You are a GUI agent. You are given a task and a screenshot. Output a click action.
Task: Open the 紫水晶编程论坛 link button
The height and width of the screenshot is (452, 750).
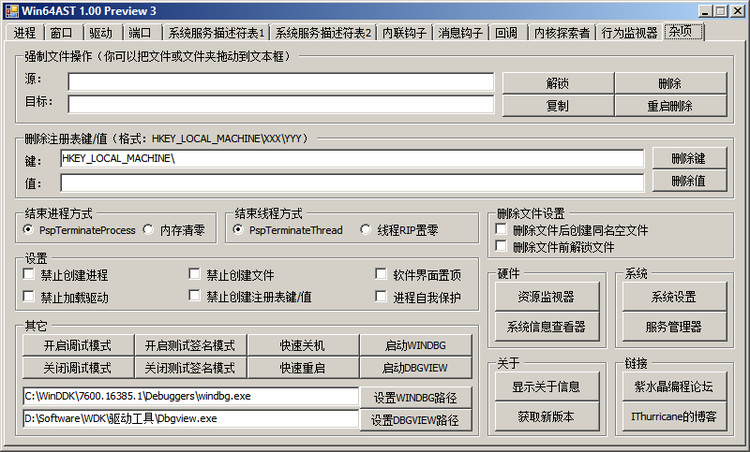(673, 386)
